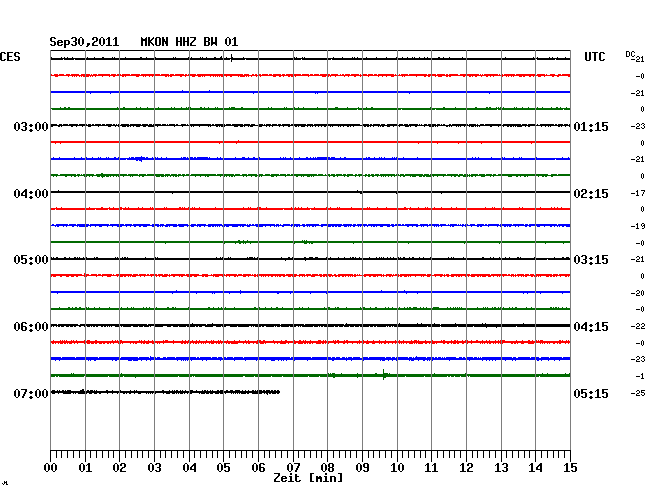650x494 pixels.
Task: Click the 05:15 UTC time label
Action: point(591,393)
